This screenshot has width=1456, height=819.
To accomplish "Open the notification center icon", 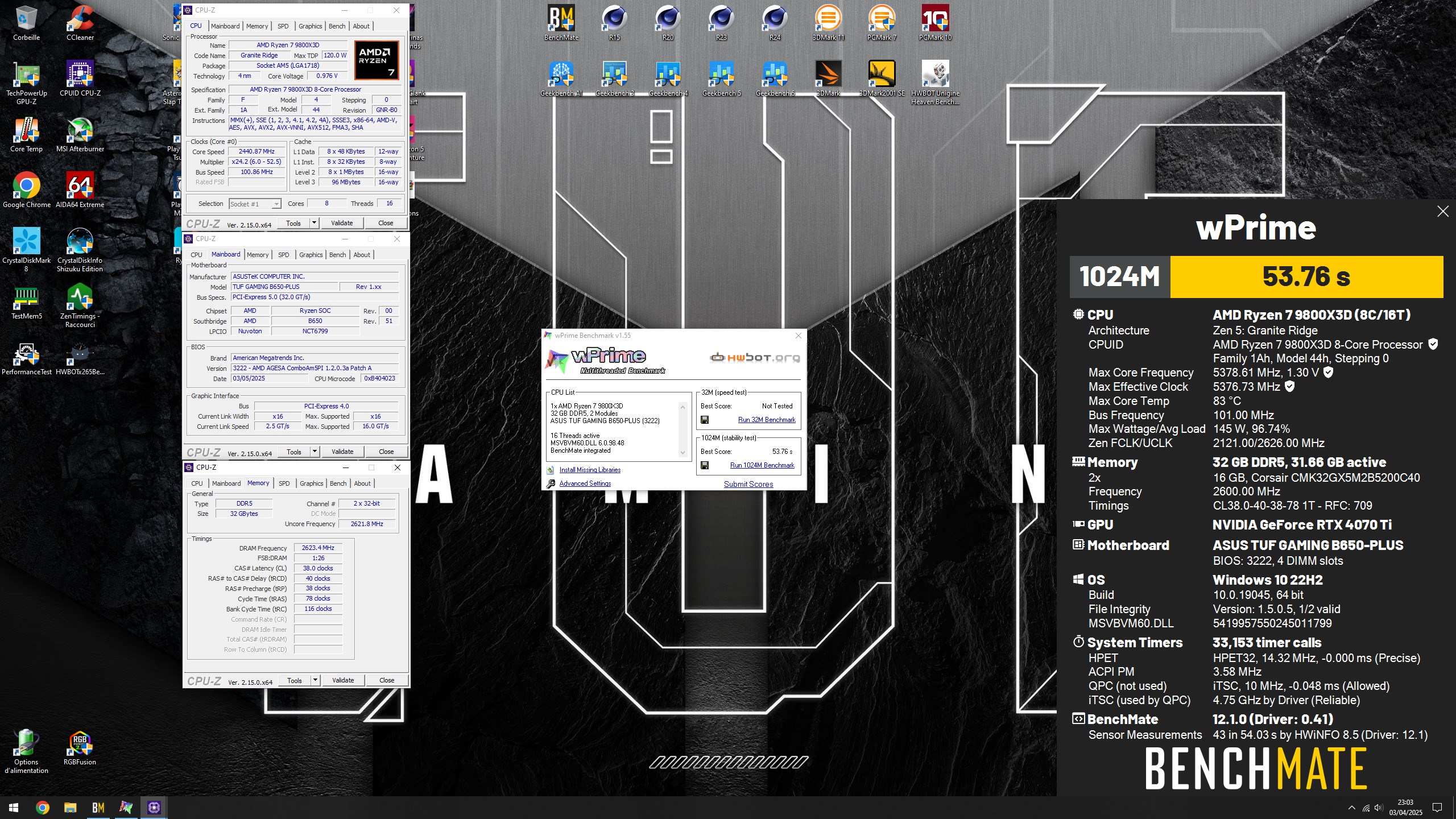I will tap(1437, 808).
